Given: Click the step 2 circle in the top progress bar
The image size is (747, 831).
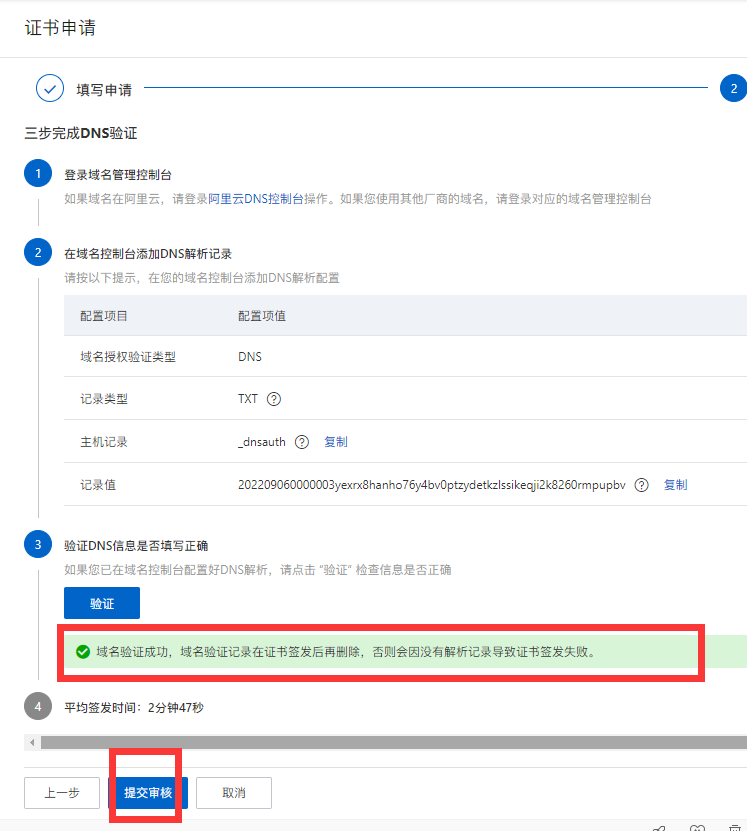Looking at the screenshot, I should pos(733,89).
